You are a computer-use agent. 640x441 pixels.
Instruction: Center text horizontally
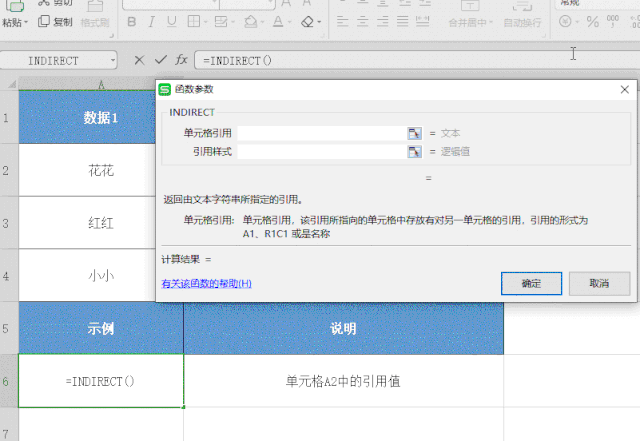(362, 22)
